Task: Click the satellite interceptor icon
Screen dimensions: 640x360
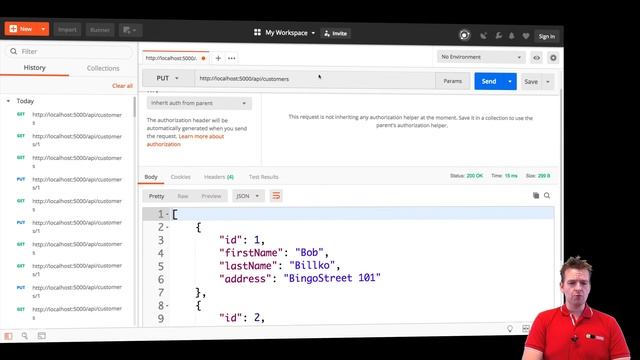Action: (x=484, y=36)
